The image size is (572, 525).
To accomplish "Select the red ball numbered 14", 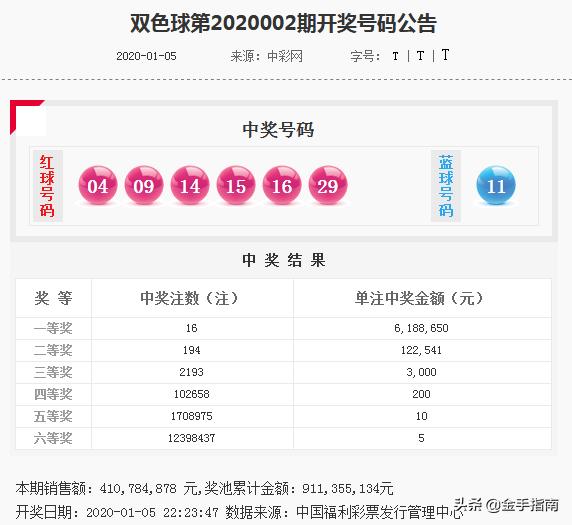I will click(190, 185).
